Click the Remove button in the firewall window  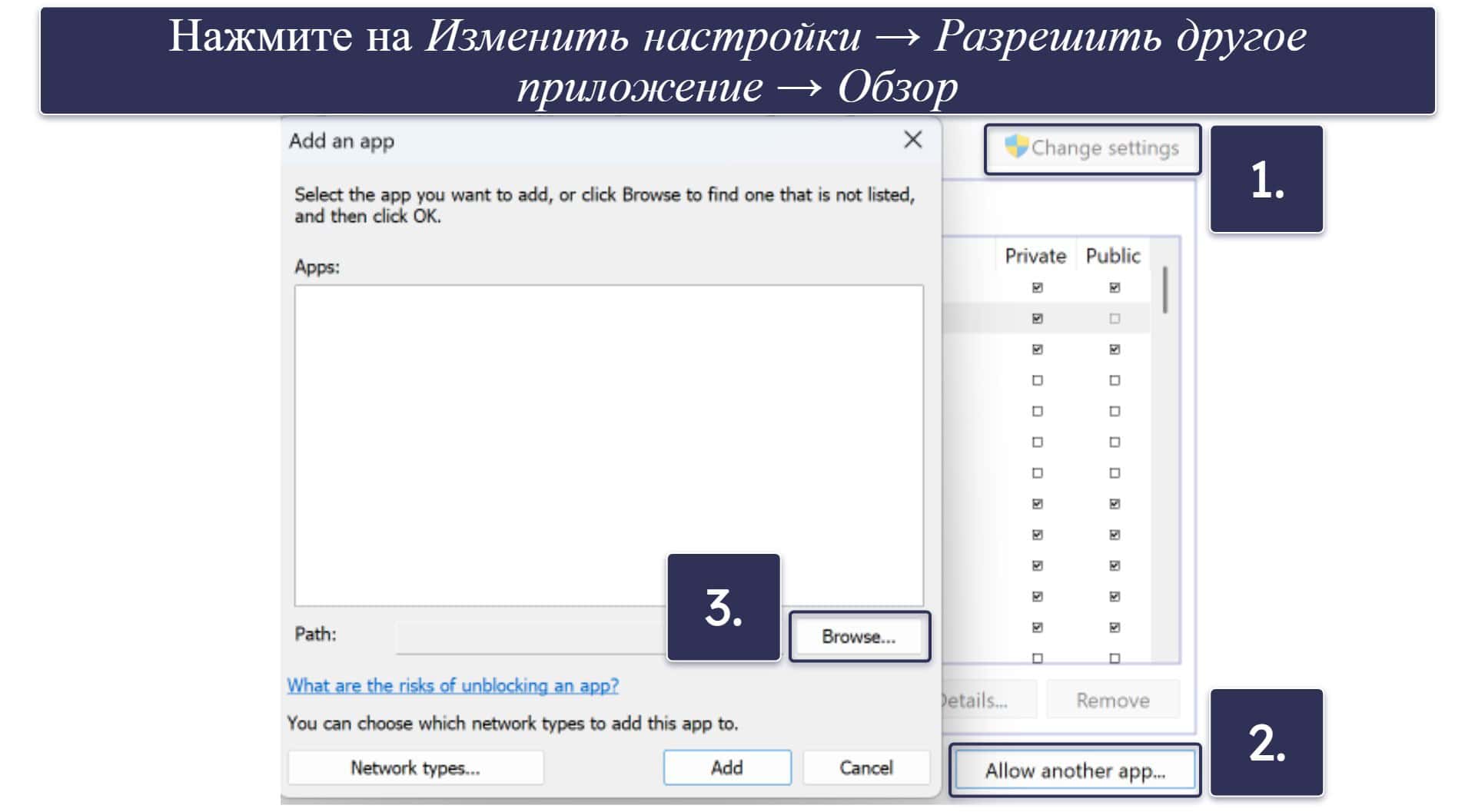tap(1112, 700)
